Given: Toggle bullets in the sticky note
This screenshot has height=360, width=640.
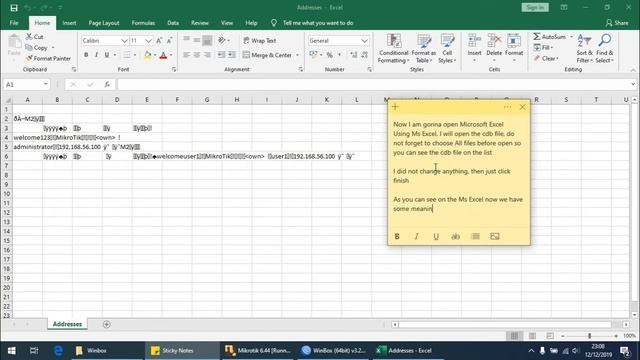Looking at the screenshot, I should 476,236.
